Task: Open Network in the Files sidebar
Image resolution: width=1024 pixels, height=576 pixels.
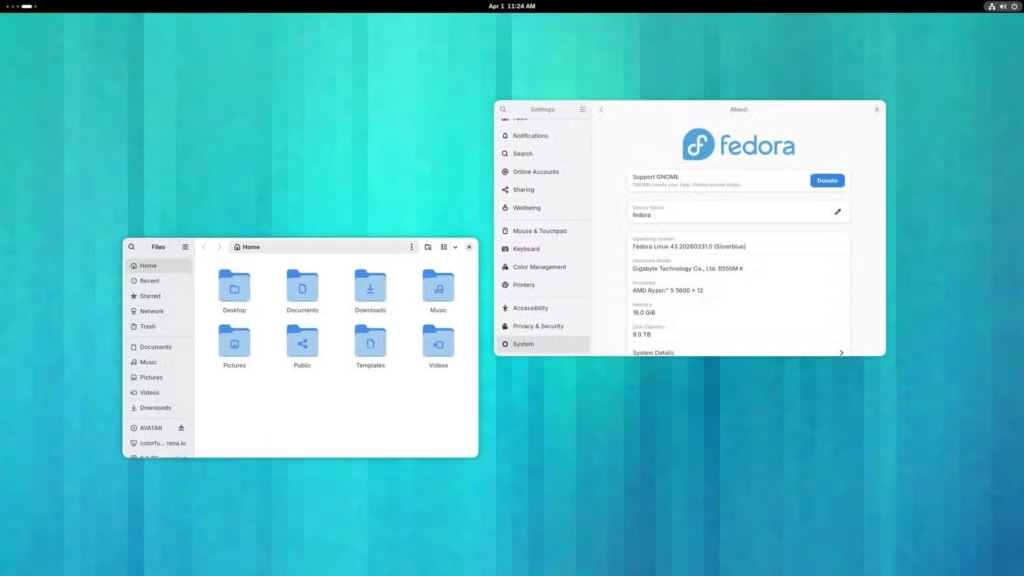Action: click(159, 311)
